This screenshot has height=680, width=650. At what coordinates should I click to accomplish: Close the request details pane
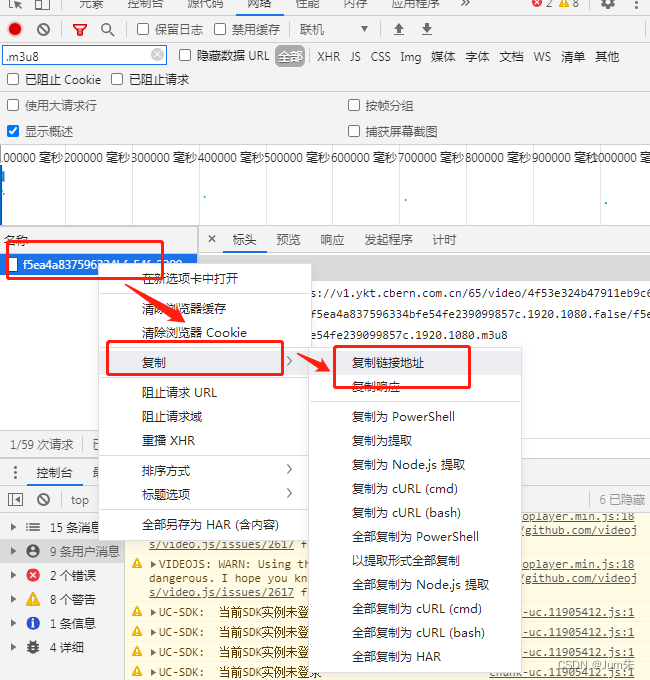click(212, 239)
